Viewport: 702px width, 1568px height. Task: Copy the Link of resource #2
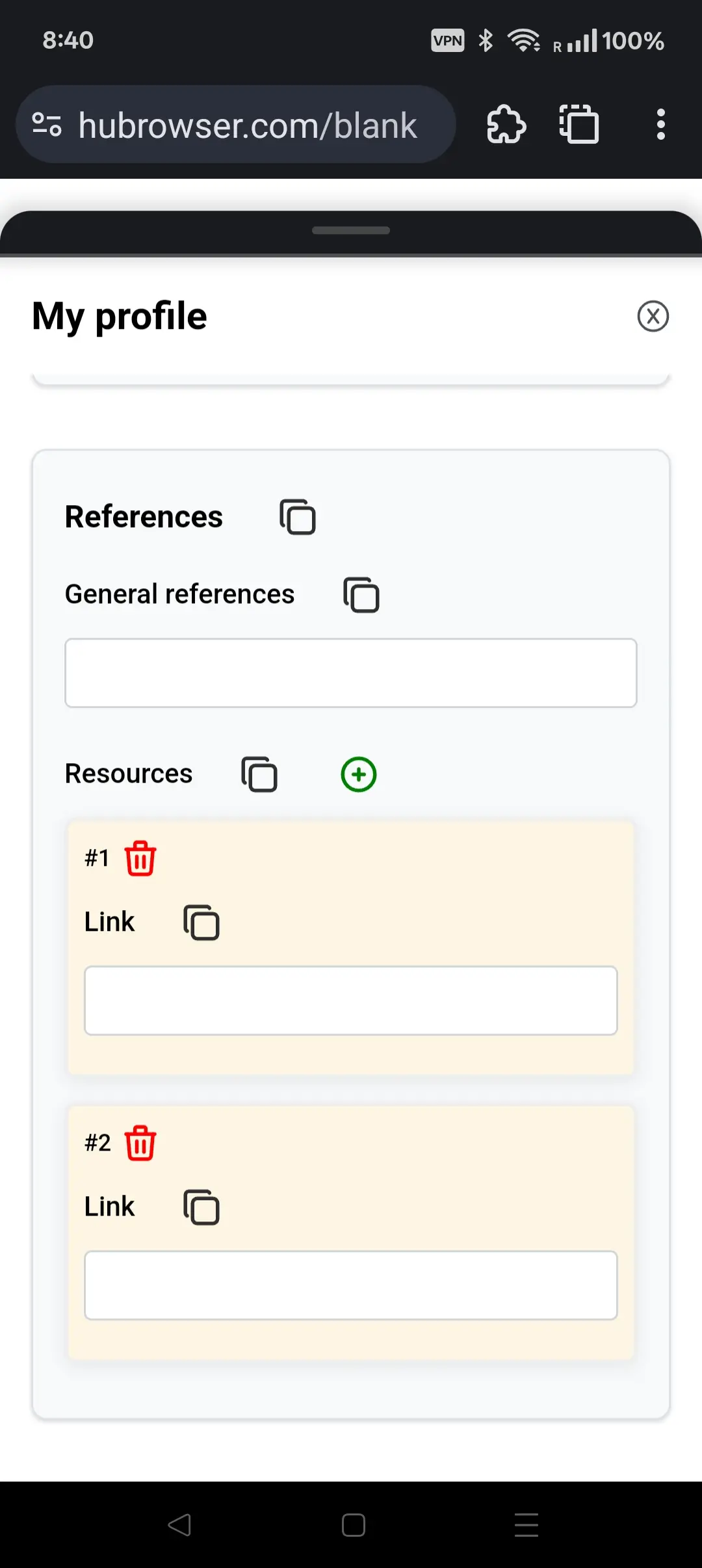201,1207
